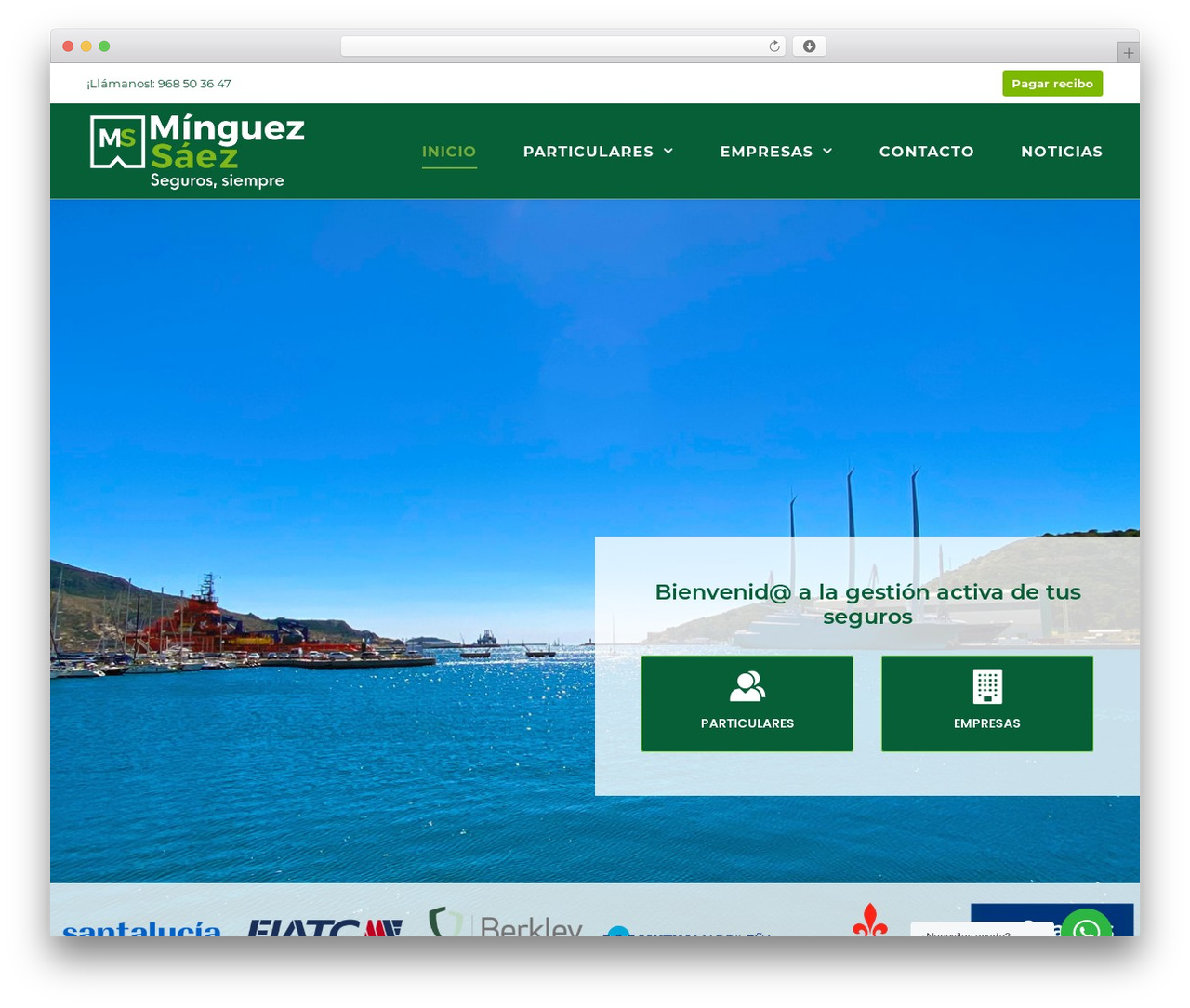Open the PARTICULARES menu item
1190x1008 pixels.
click(x=588, y=152)
